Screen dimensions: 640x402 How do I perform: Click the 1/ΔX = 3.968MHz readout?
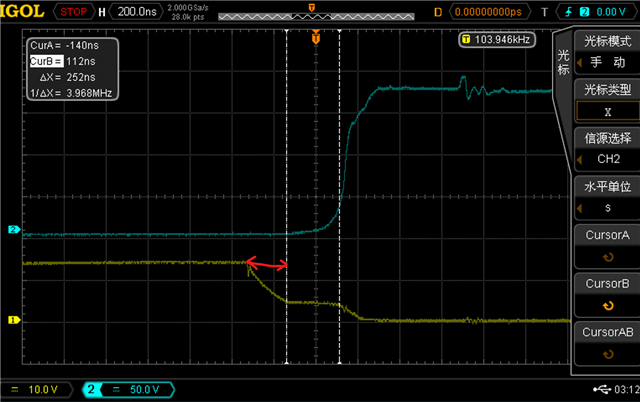click(x=71, y=93)
